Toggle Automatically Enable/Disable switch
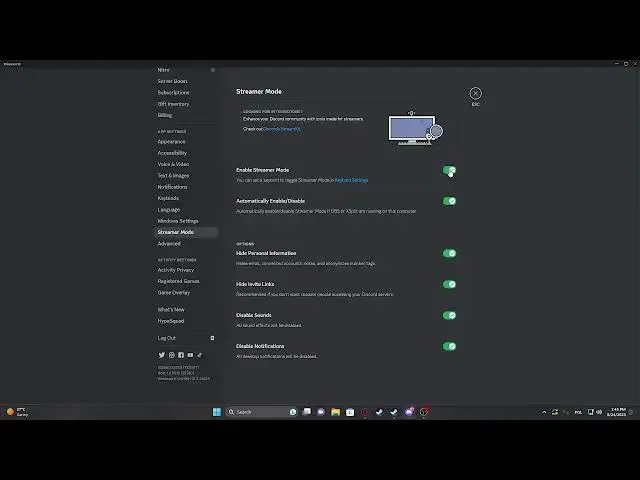Screen dimensions: 640x480 [x=449, y=201]
